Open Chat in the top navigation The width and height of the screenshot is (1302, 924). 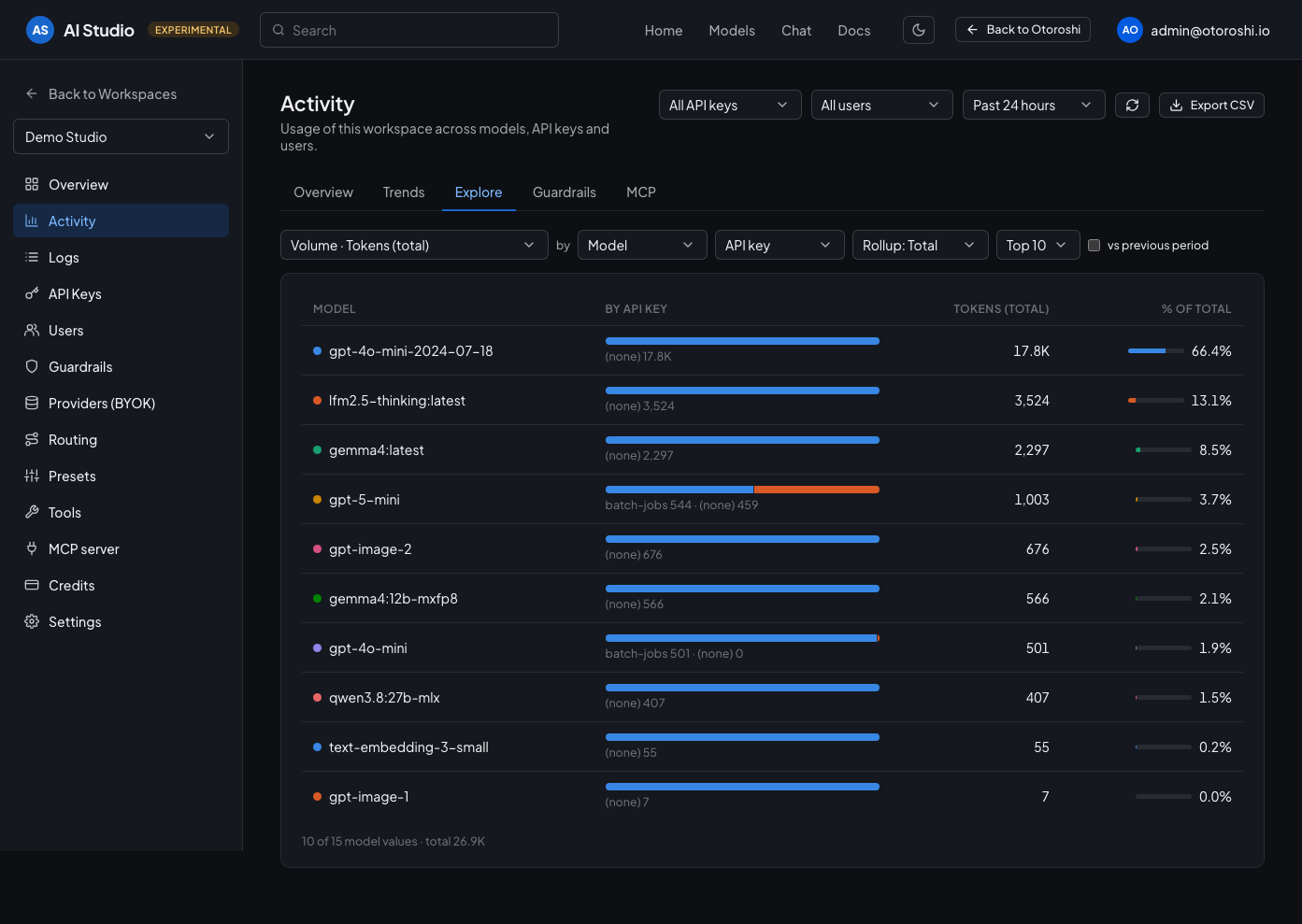(796, 30)
